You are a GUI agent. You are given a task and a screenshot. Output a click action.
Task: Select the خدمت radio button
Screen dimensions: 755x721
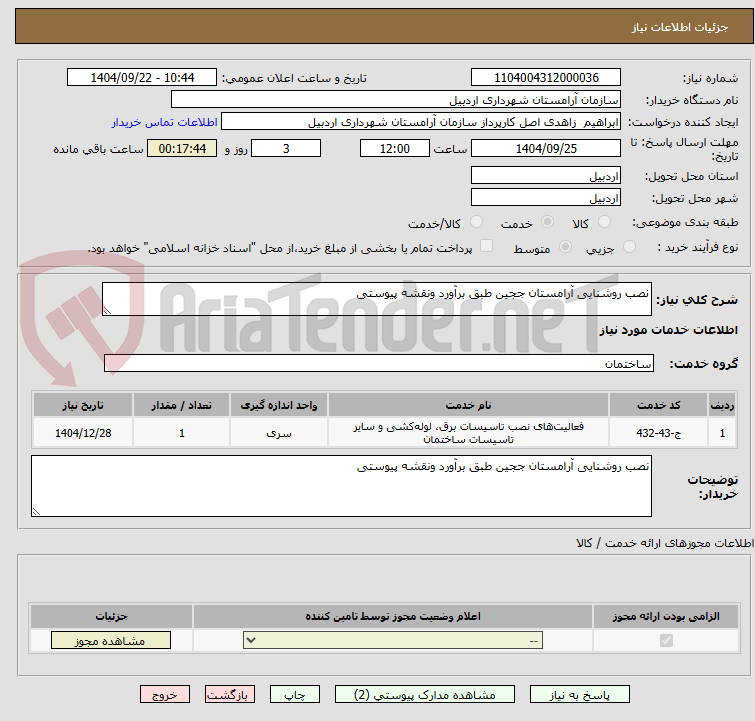point(547,222)
